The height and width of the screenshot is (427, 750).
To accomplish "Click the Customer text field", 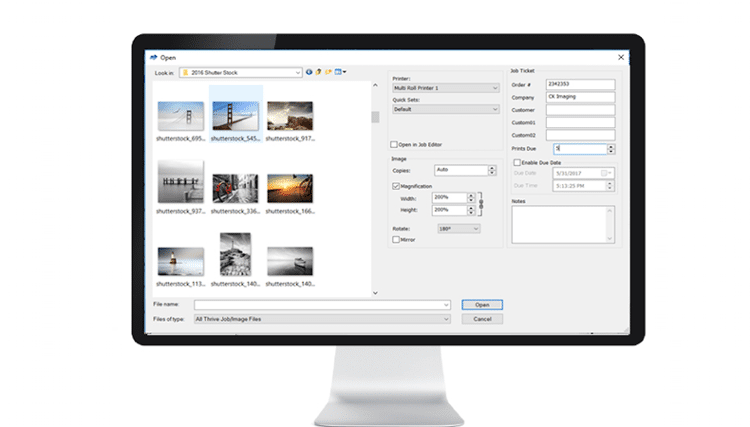I will [580, 109].
